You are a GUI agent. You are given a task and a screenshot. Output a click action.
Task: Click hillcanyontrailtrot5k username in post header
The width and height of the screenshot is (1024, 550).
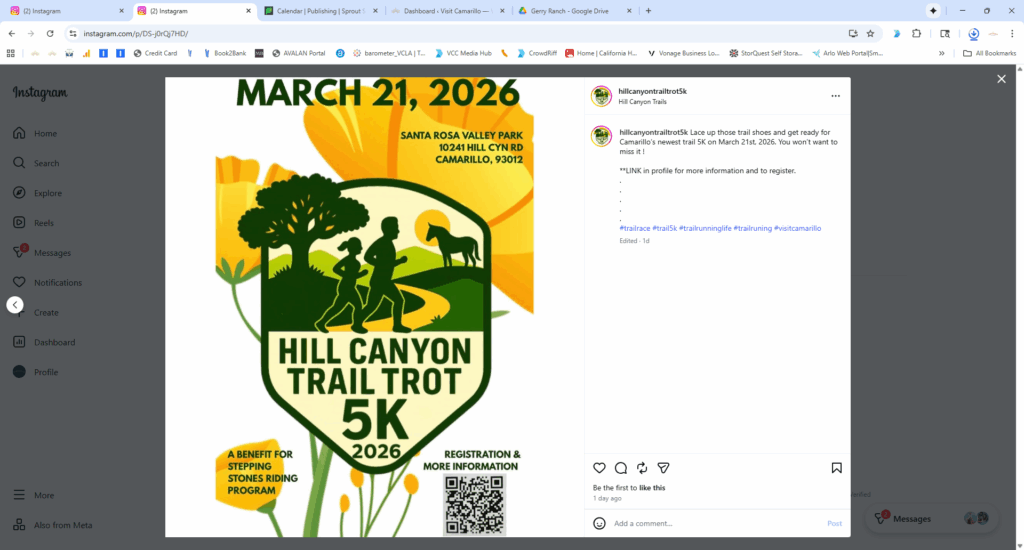tap(652, 91)
